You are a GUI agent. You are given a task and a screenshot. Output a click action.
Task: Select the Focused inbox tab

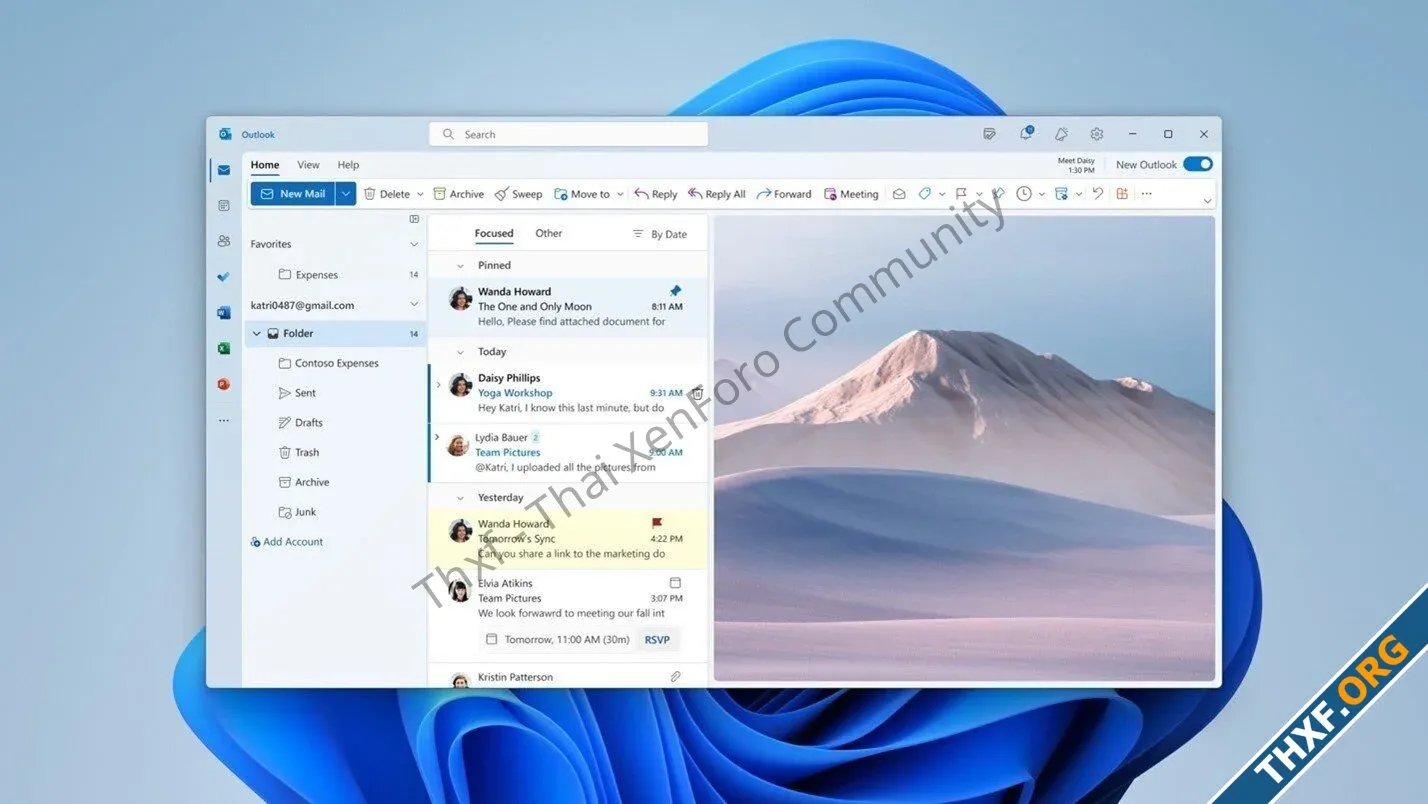[494, 233]
